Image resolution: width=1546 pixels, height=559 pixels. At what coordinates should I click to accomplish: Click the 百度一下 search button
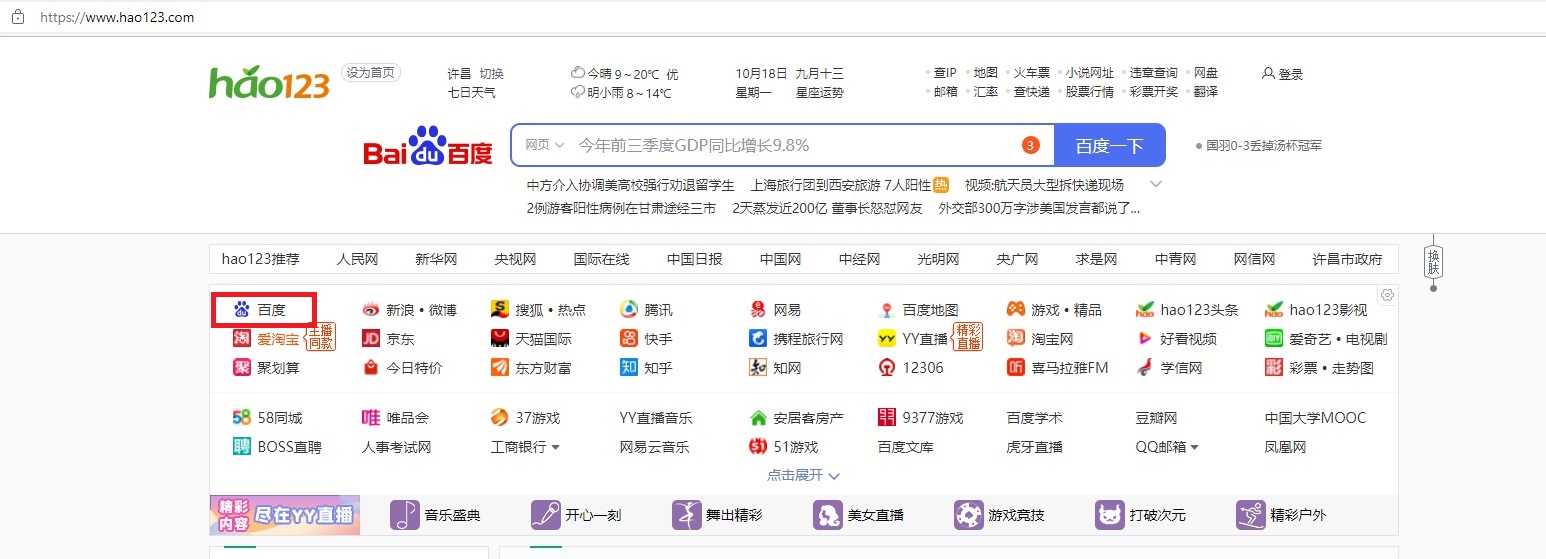point(1110,145)
